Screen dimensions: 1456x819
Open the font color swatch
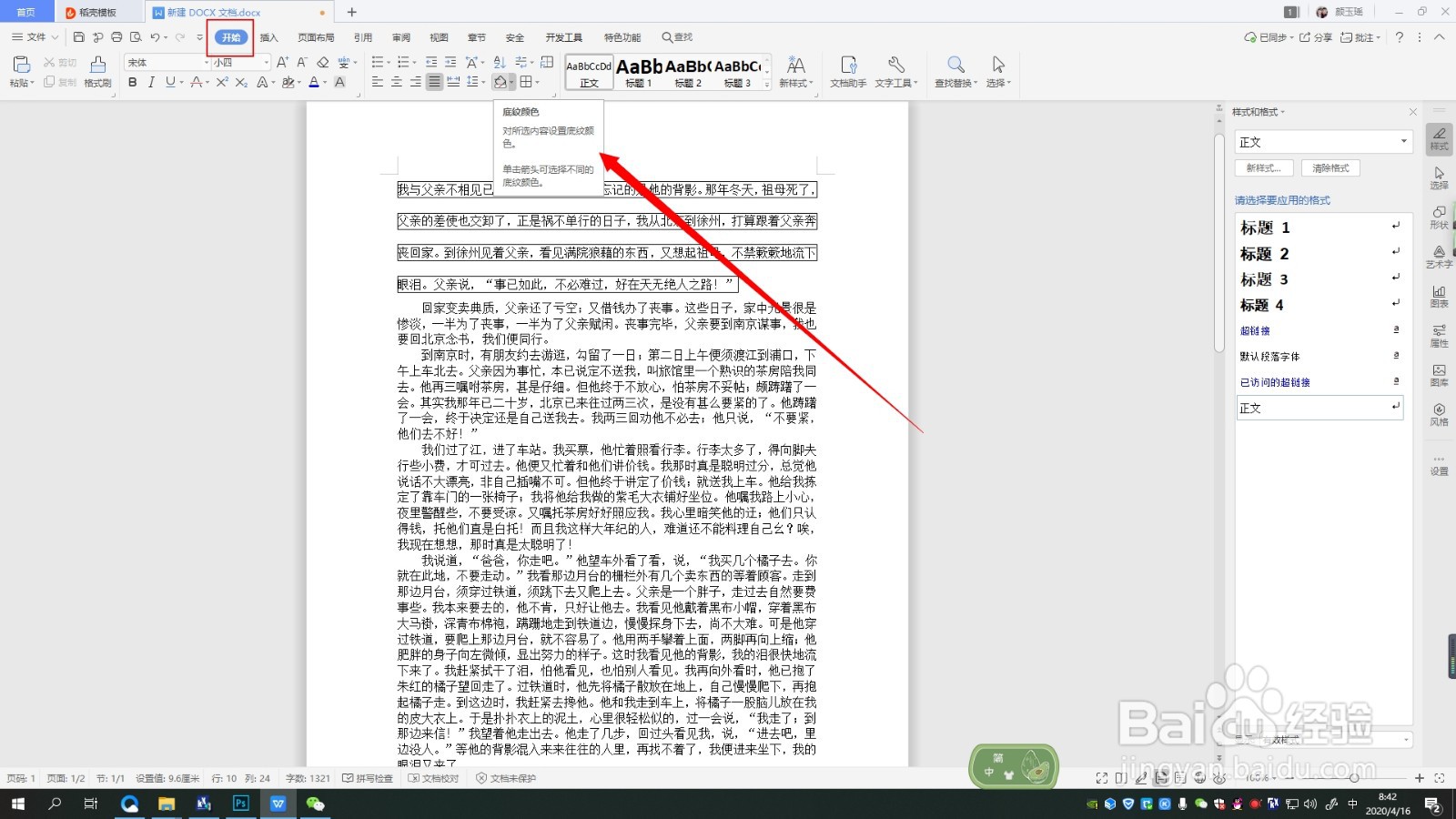point(314,82)
